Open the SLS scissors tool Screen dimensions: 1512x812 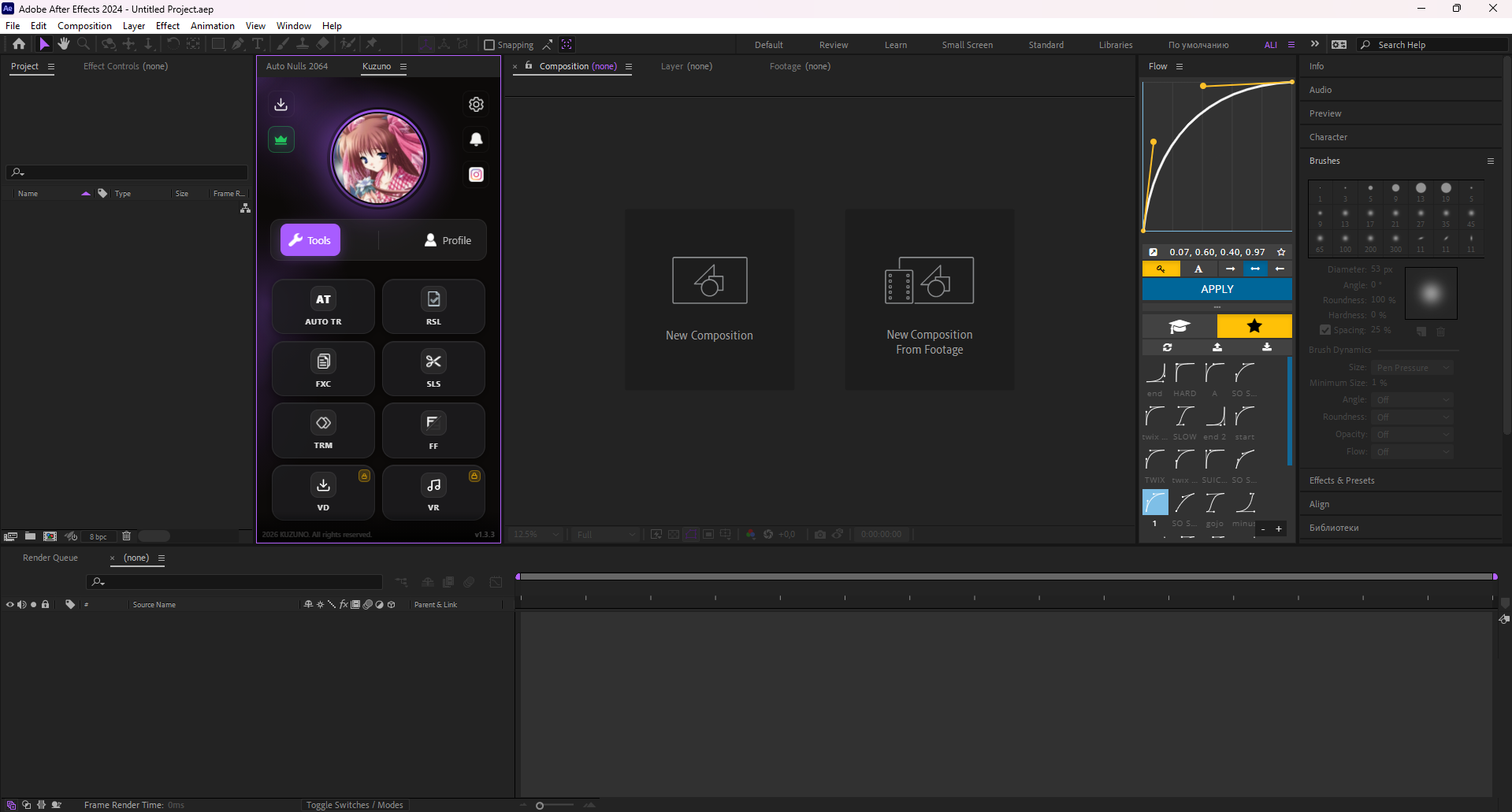point(433,369)
